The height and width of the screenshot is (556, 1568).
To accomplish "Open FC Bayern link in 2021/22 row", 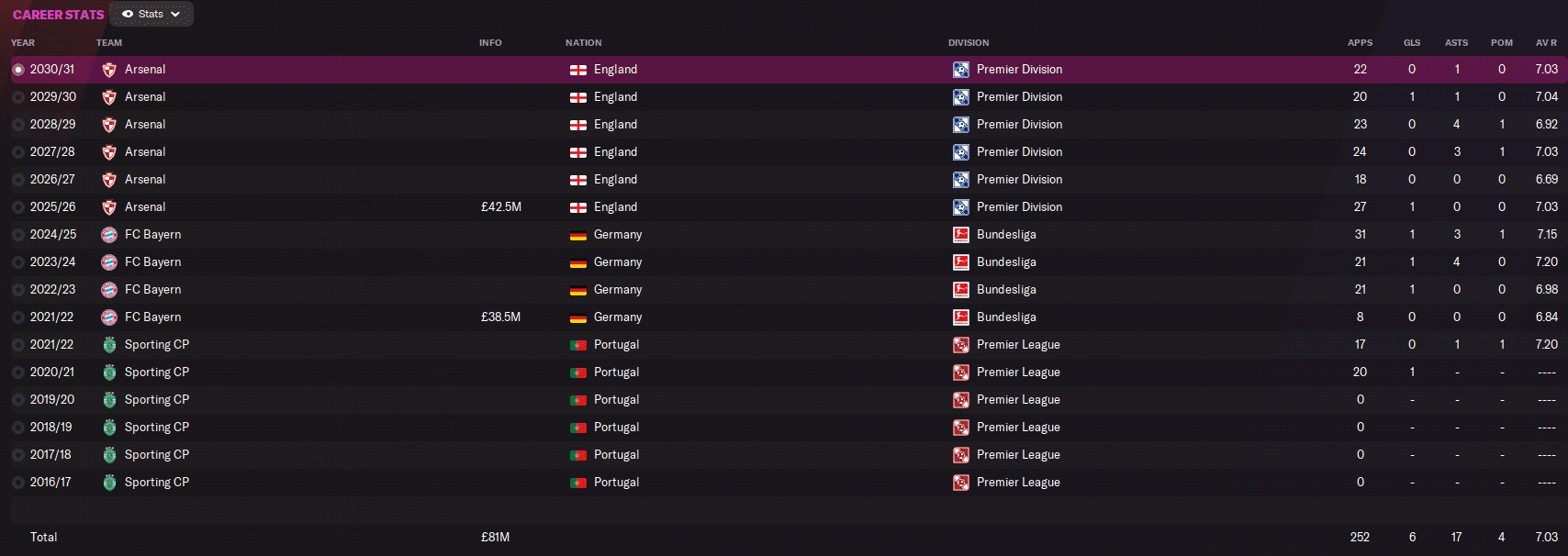I will (152, 317).
